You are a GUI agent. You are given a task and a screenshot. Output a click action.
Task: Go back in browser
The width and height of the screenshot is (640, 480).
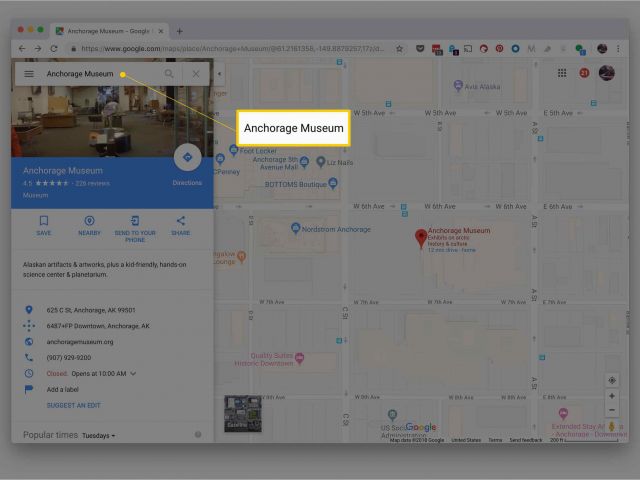(22, 49)
